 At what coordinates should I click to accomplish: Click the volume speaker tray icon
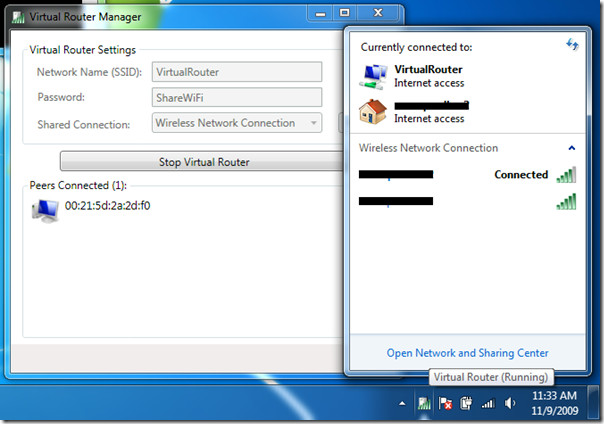click(510, 404)
